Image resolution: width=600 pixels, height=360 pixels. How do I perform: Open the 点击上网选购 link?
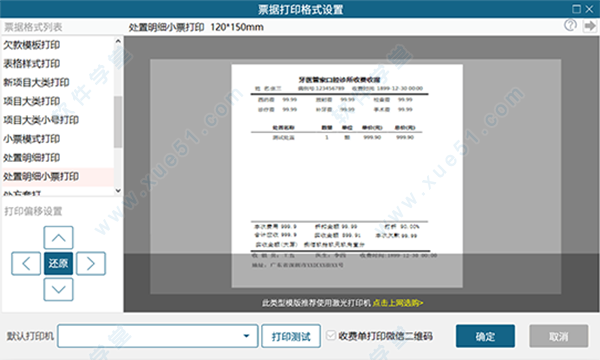(x=398, y=303)
